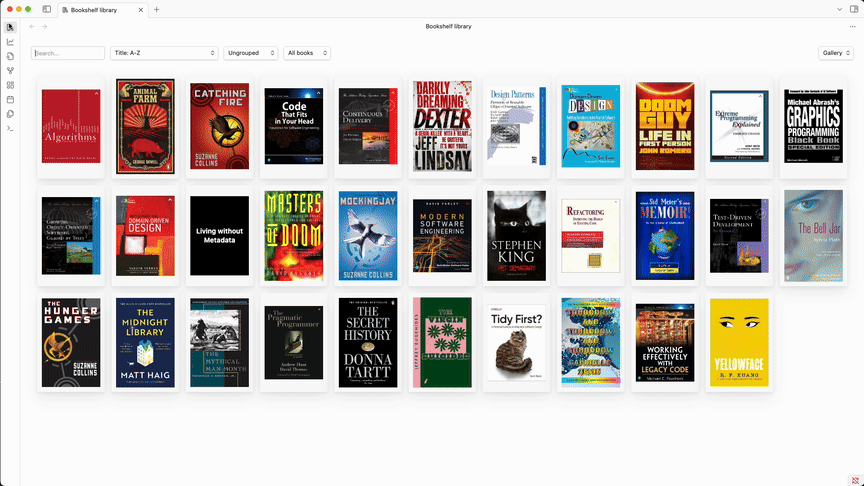864x486 pixels.
Task: Open the Algorithms book cover
Action: click(x=71, y=126)
